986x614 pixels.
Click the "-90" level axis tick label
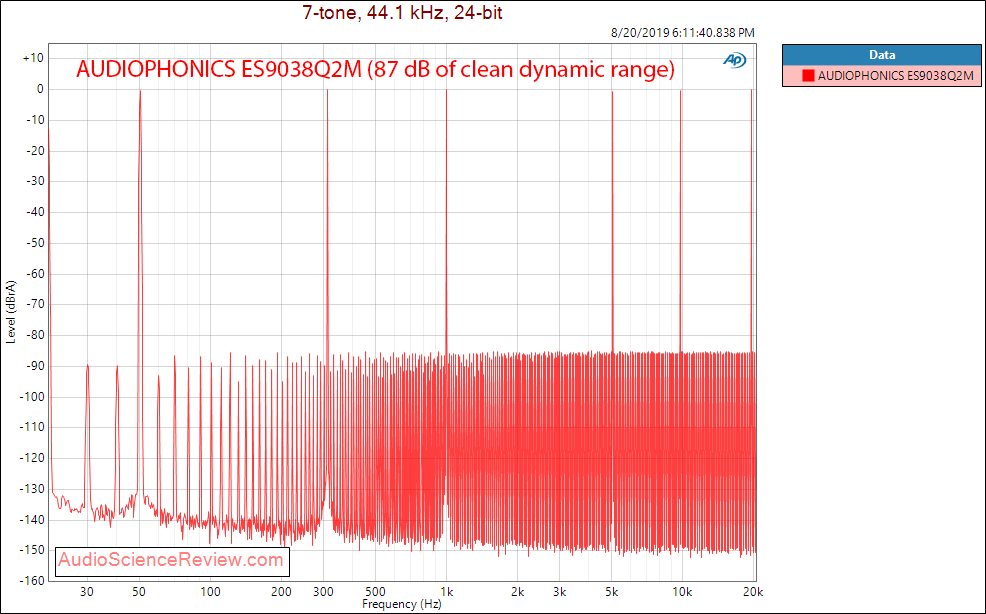[35, 366]
